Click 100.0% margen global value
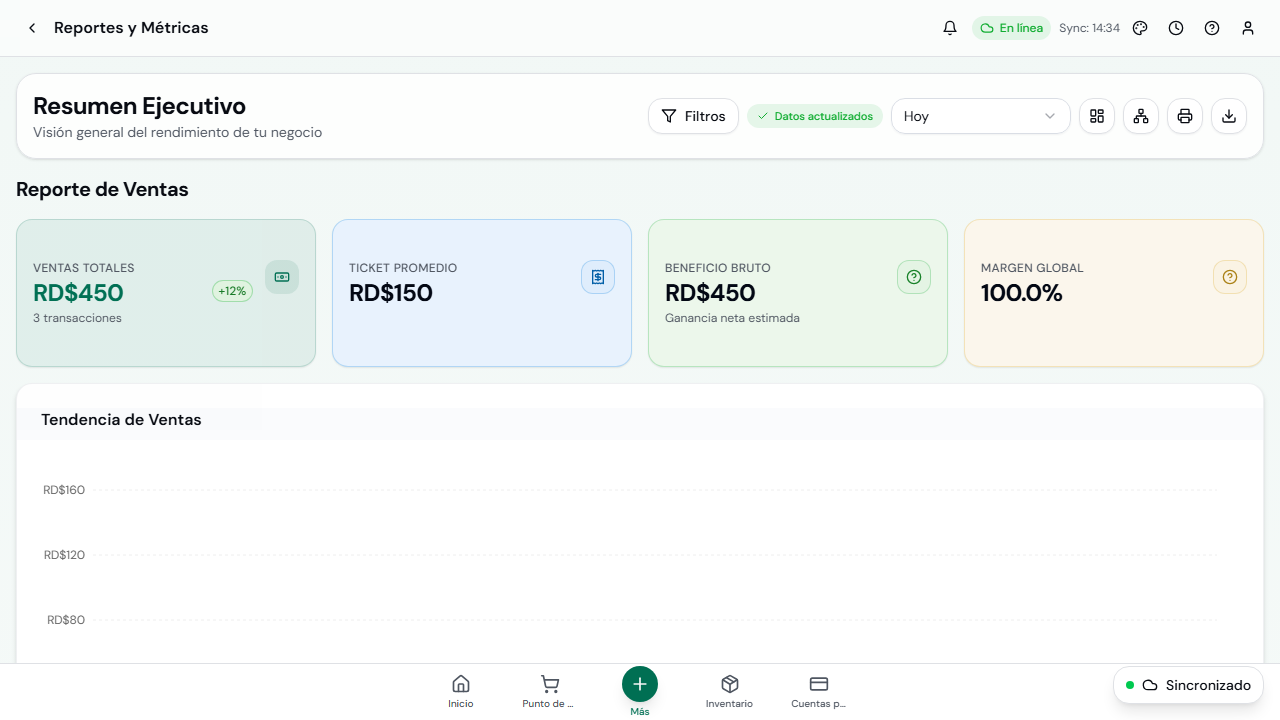 click(x=1021, y=293)
